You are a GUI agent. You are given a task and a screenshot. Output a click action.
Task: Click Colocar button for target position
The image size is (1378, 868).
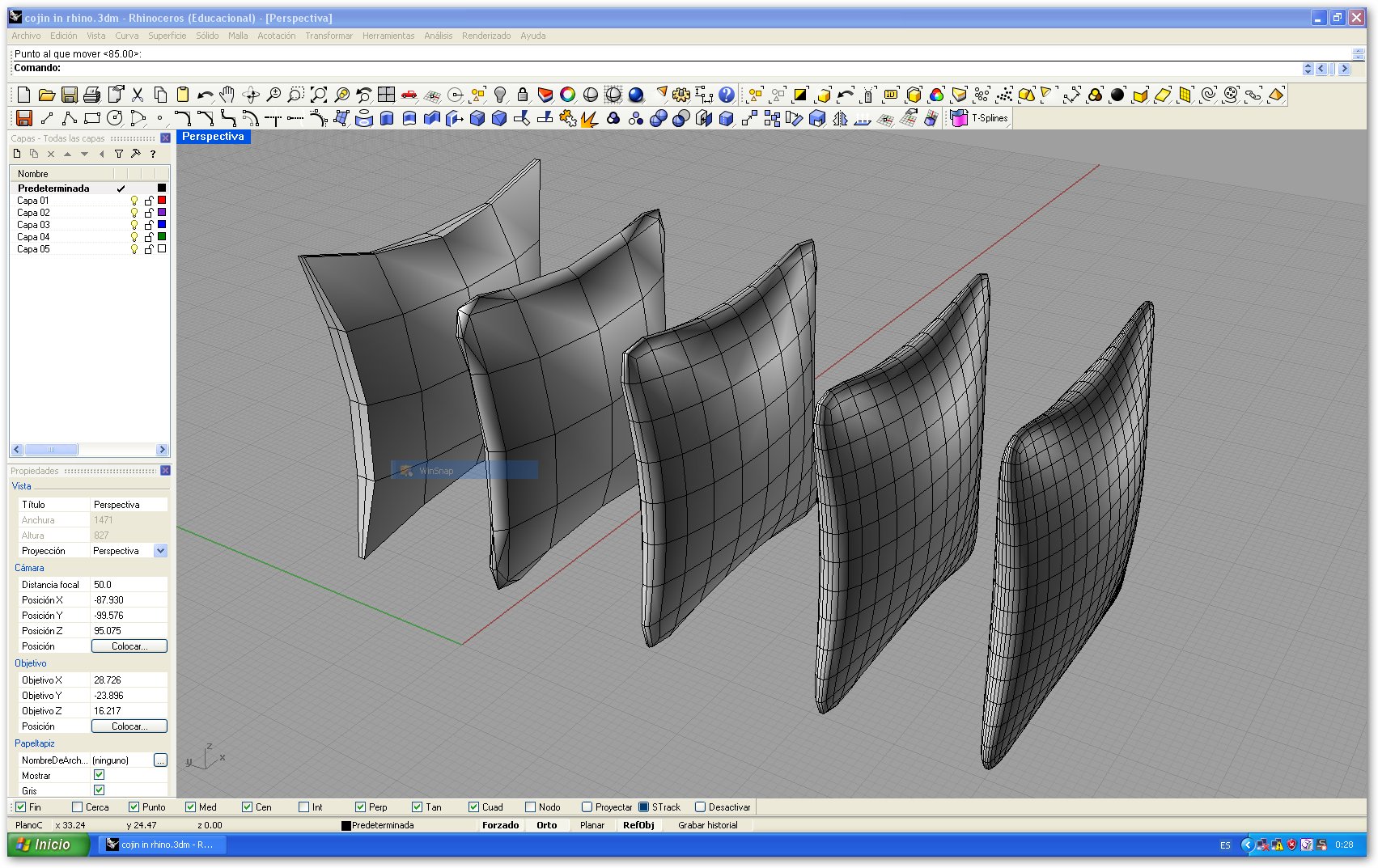[x=129, y=726]
